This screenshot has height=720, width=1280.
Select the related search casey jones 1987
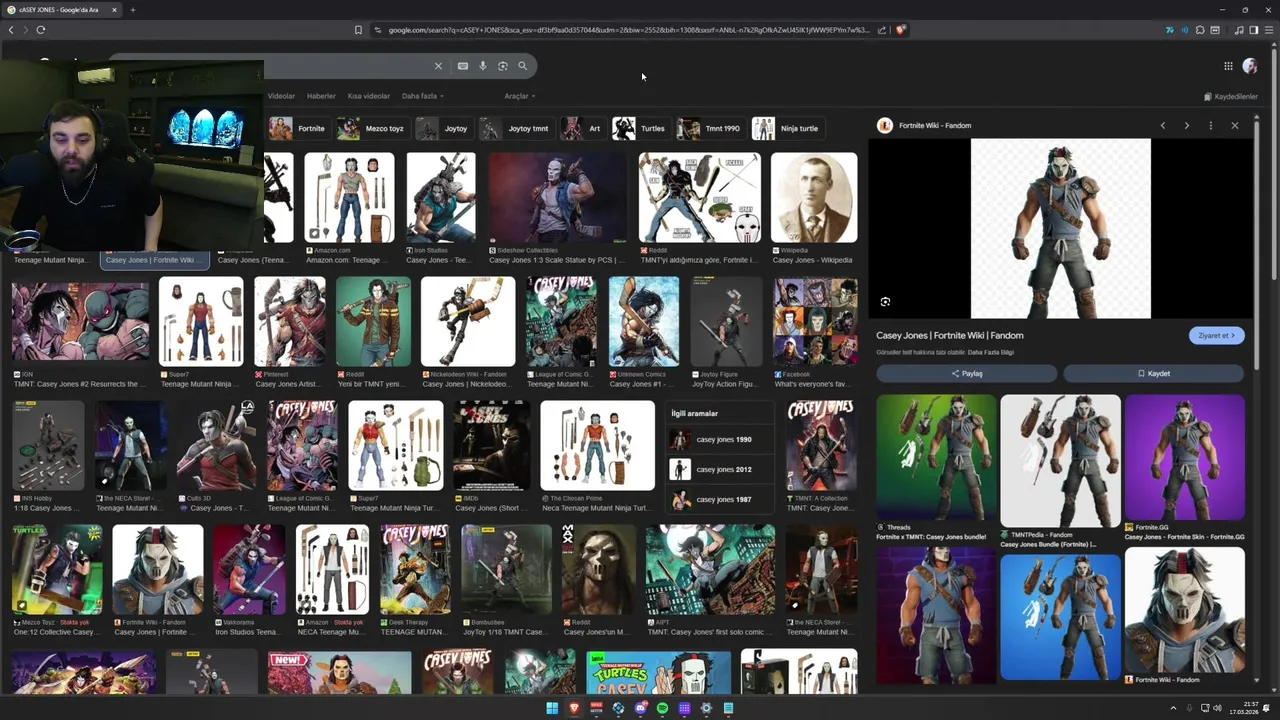coord(720,500)
